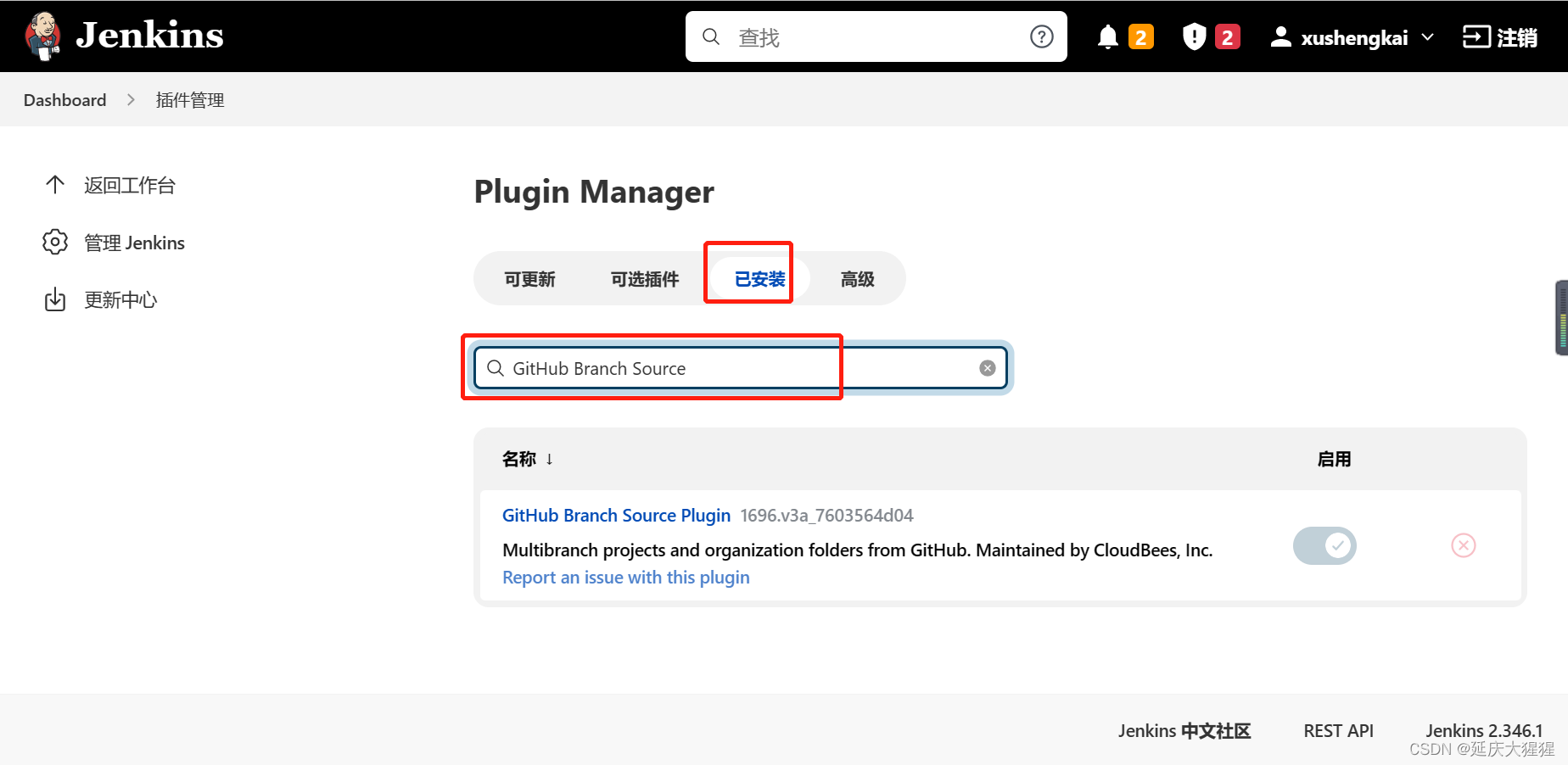This screenshot has height=765, width=1568.
Task: Toggle GitHub Branch Source Plugin enabled switch
Action: click(x=1324, y=545)
